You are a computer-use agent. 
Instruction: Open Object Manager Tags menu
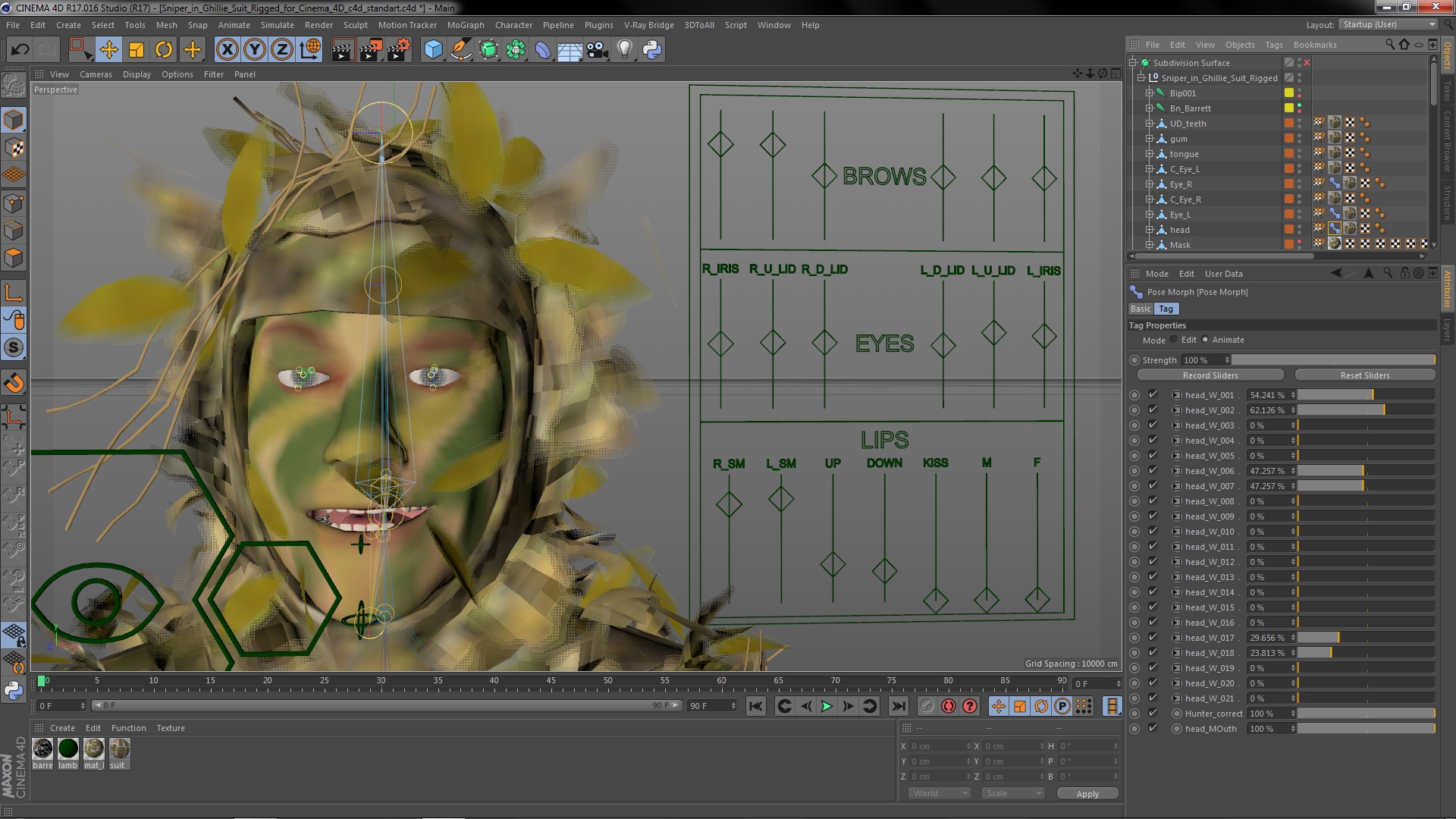click(x=1274, y=45)
